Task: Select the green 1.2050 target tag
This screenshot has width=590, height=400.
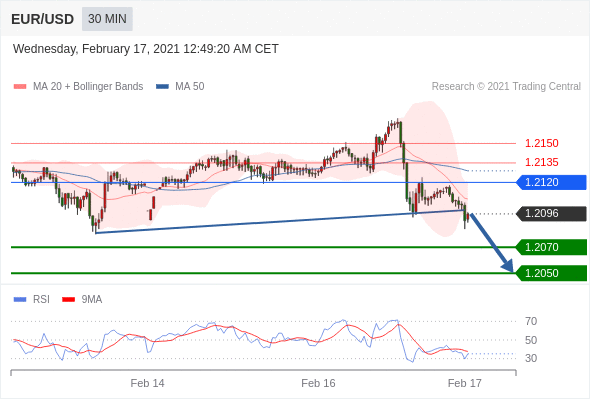Action: [x=552, y=273]
